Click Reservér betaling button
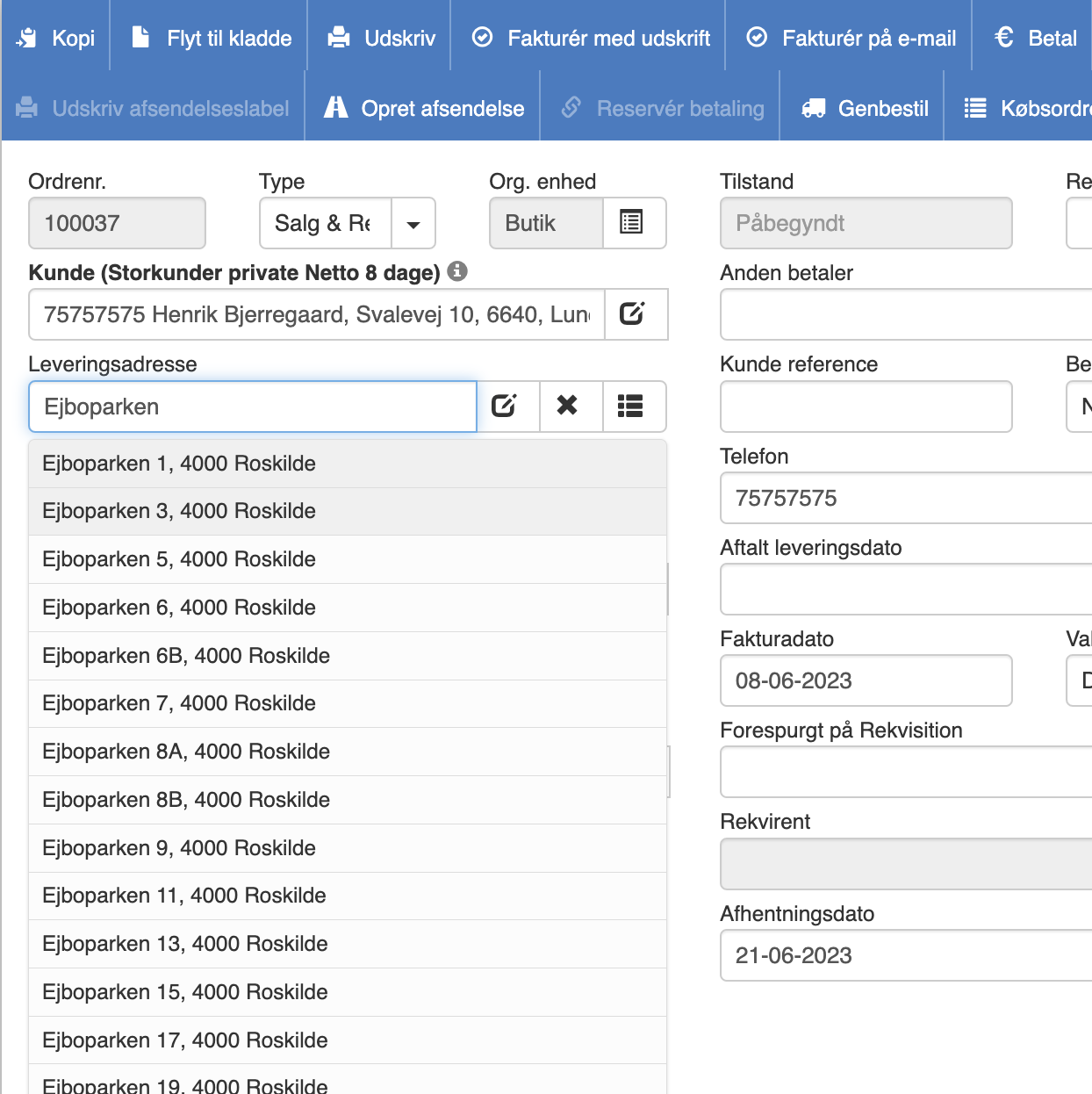Viewport: 1092px width, 1094px height. click(660, 108)
